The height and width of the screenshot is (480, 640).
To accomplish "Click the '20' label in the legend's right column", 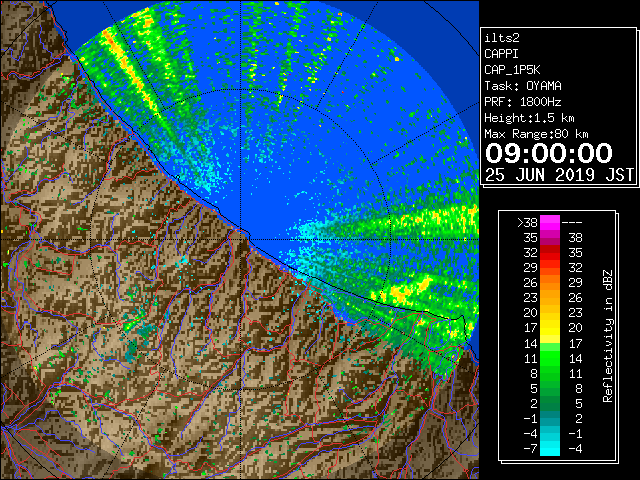I will (575, 328).
